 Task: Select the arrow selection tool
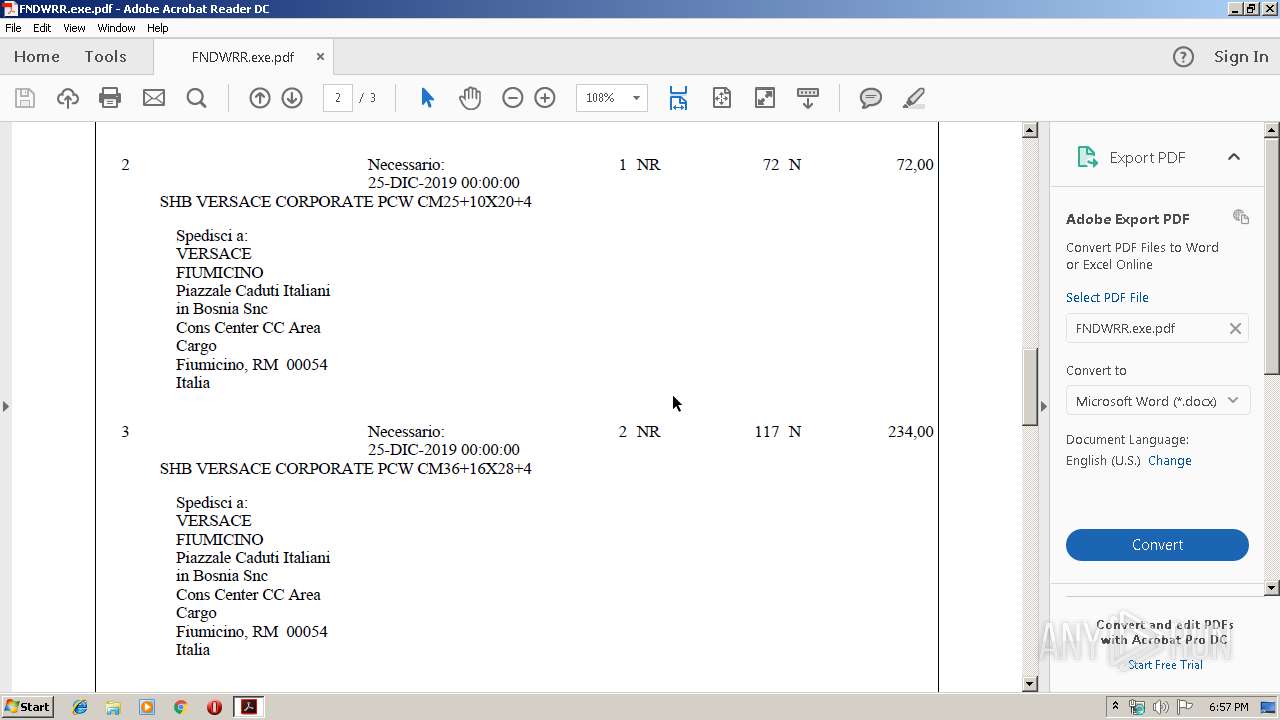click(428, 98)
